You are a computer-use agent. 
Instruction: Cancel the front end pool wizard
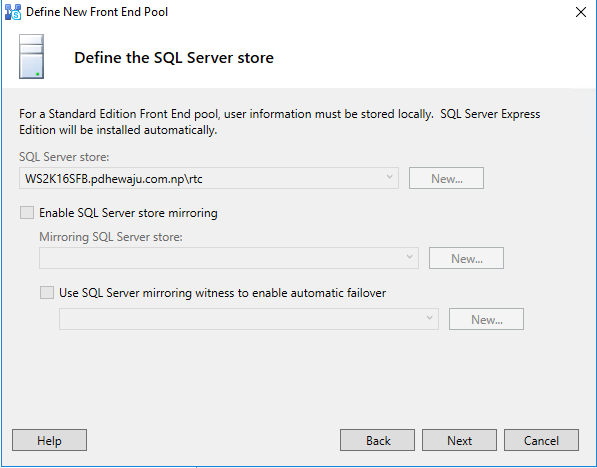click(541, 440)
